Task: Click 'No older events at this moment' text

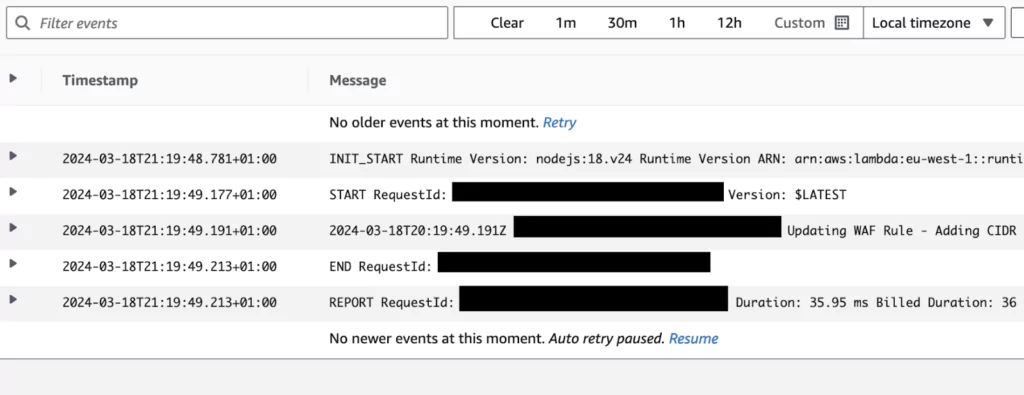Action: pyautogui.click(x=434, y=122)
